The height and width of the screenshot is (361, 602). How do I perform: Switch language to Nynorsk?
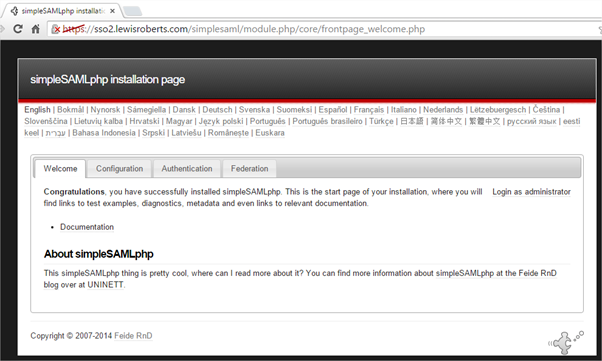(x=105, y=110)
